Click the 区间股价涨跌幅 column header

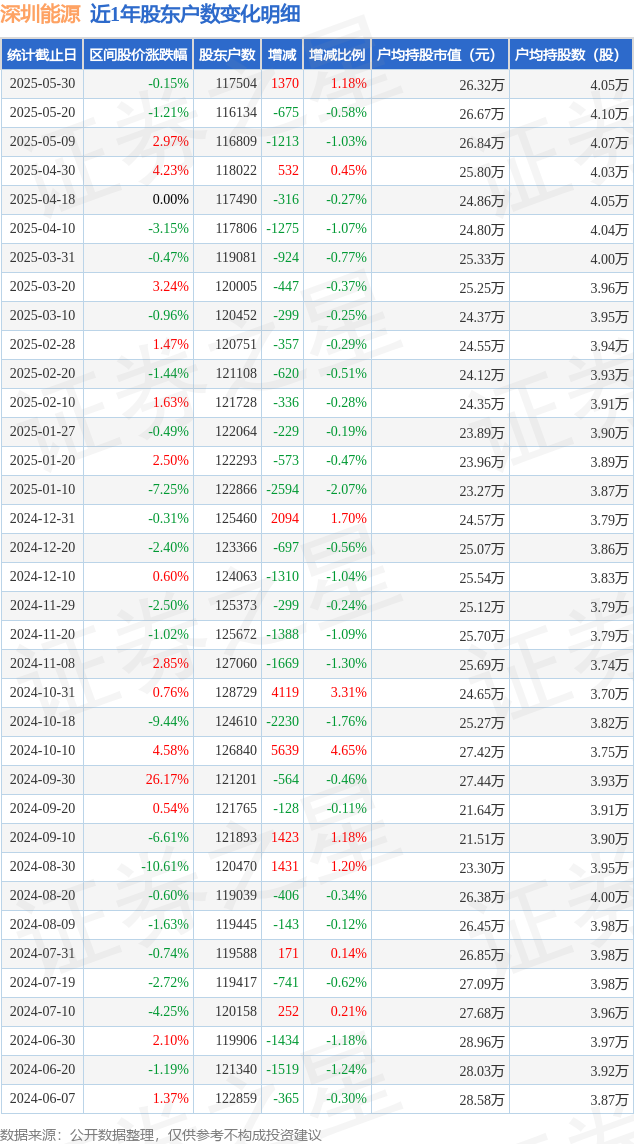(138, 55)
